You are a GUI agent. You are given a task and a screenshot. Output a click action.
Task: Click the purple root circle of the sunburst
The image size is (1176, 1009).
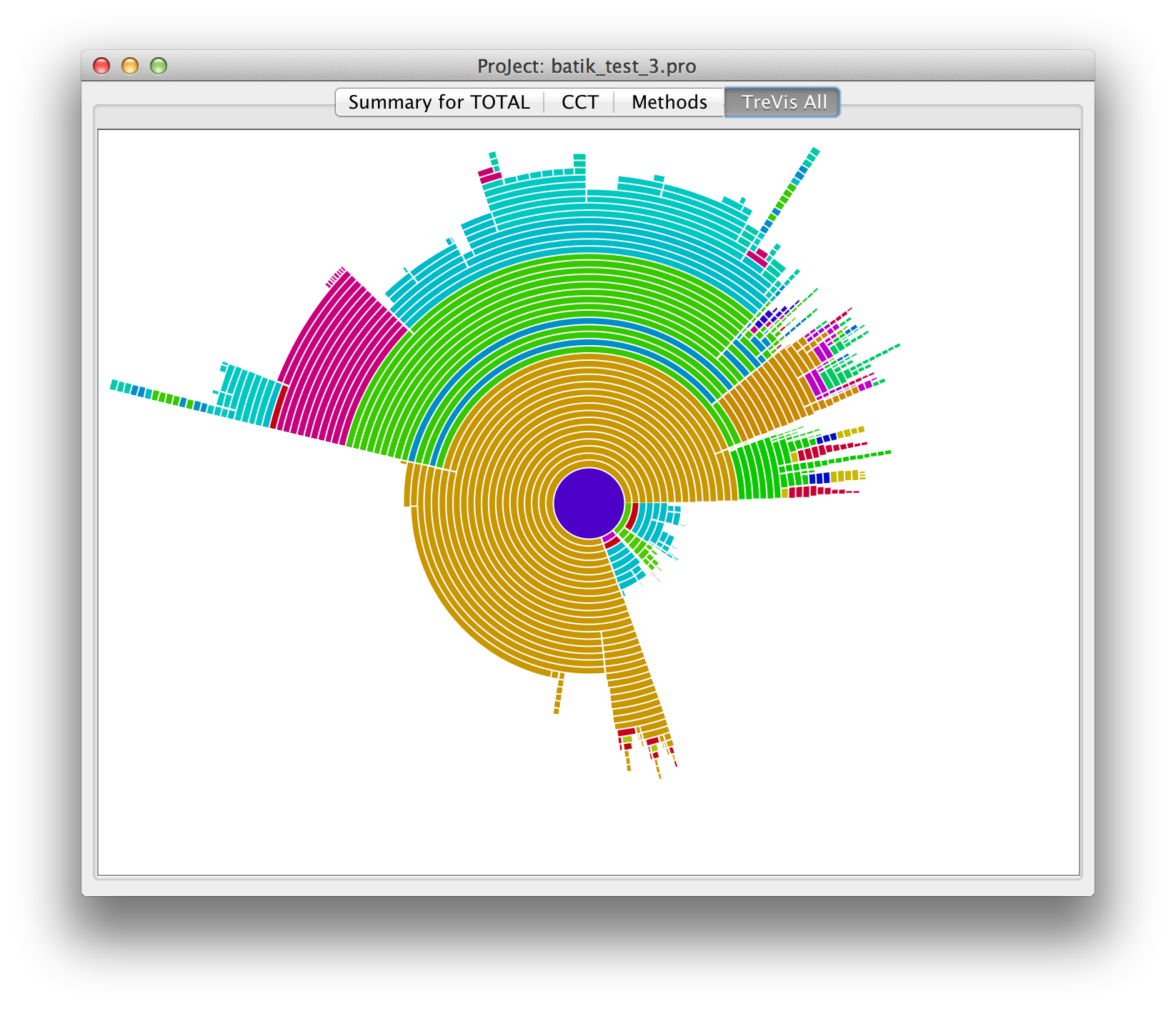(589, 503)
